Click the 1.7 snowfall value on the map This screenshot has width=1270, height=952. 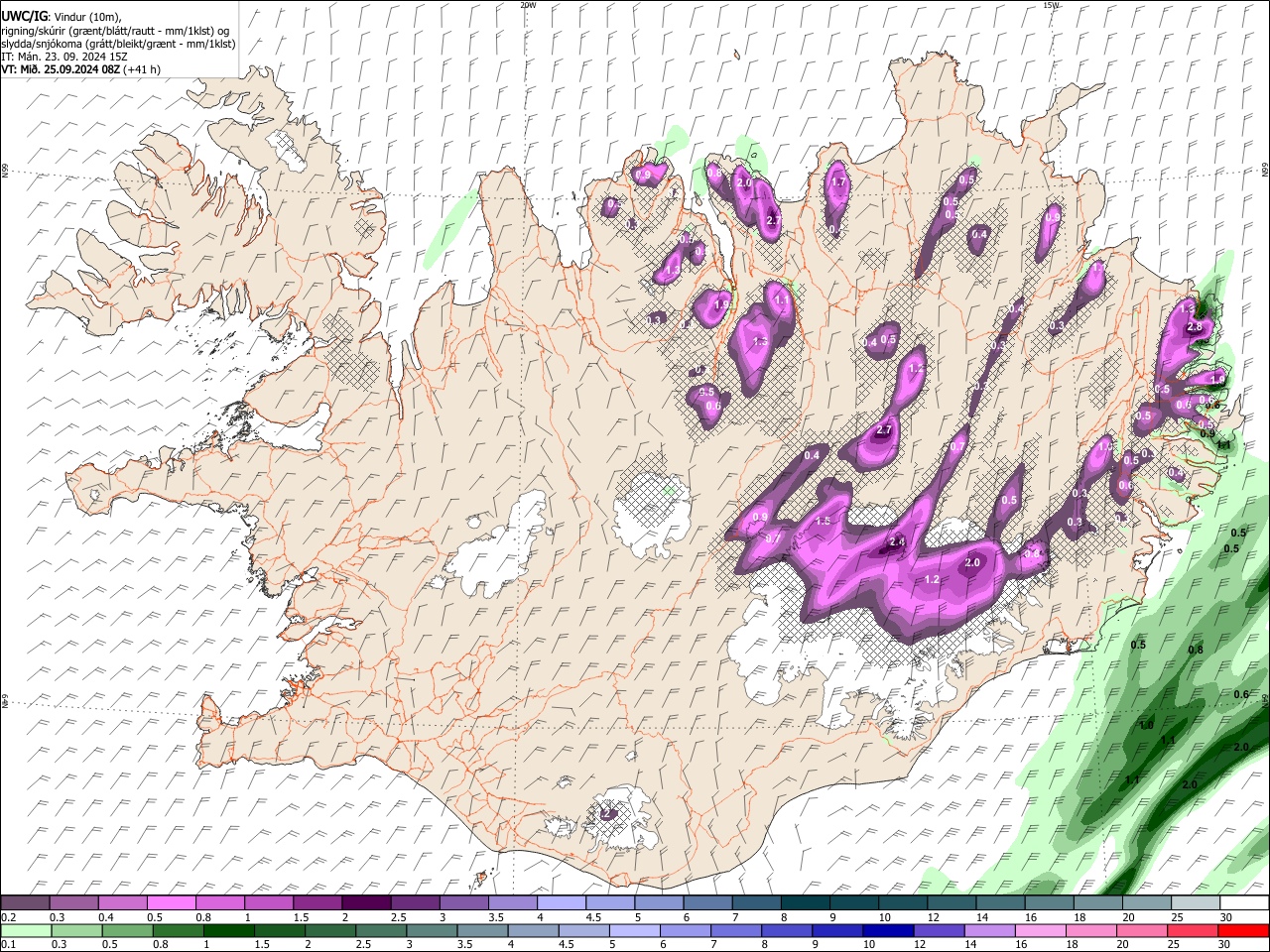coord(838,182)
